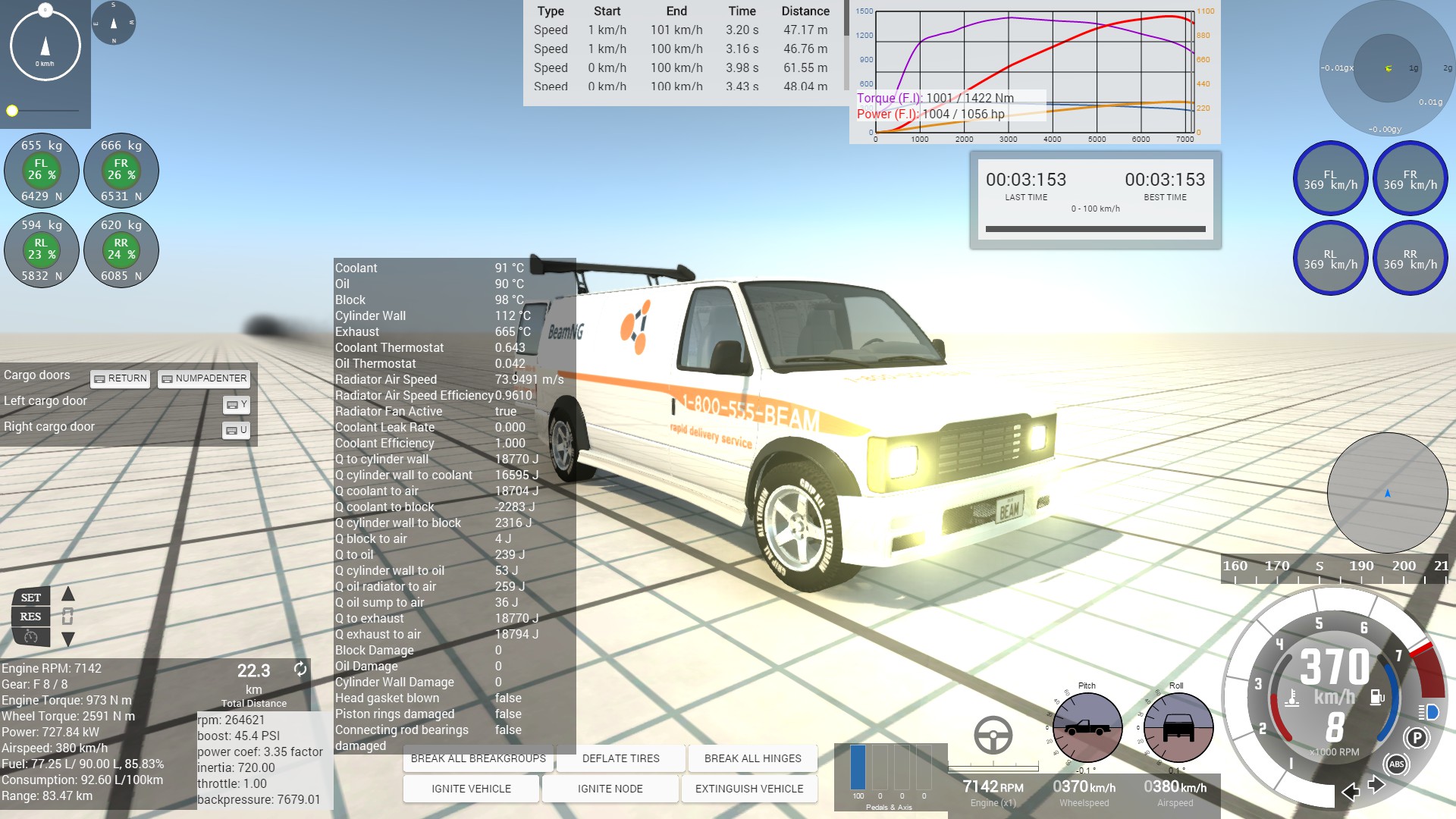Click the Roll gauge with truck rear view
The image size is (1456, 819).
click(x=1178, y=727)
